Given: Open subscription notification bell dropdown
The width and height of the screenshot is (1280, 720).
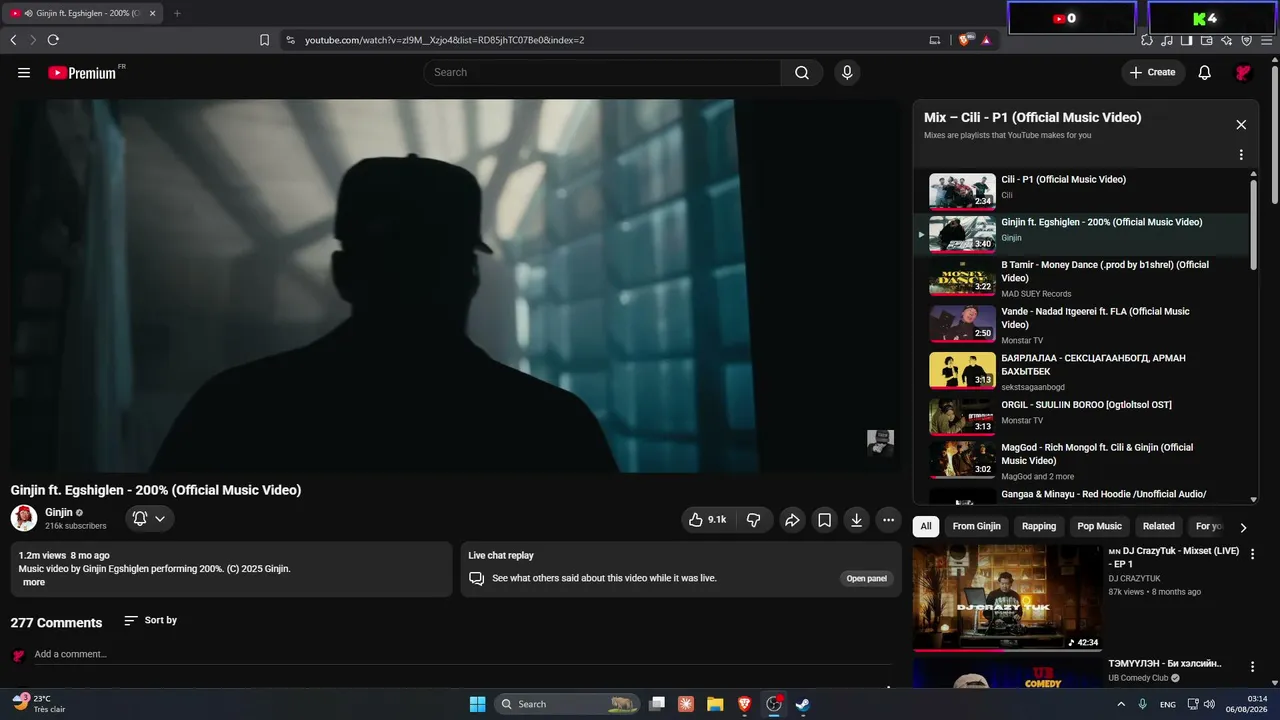Looking at the screenshot, I should pyautogui.click(x=150, y=519).
